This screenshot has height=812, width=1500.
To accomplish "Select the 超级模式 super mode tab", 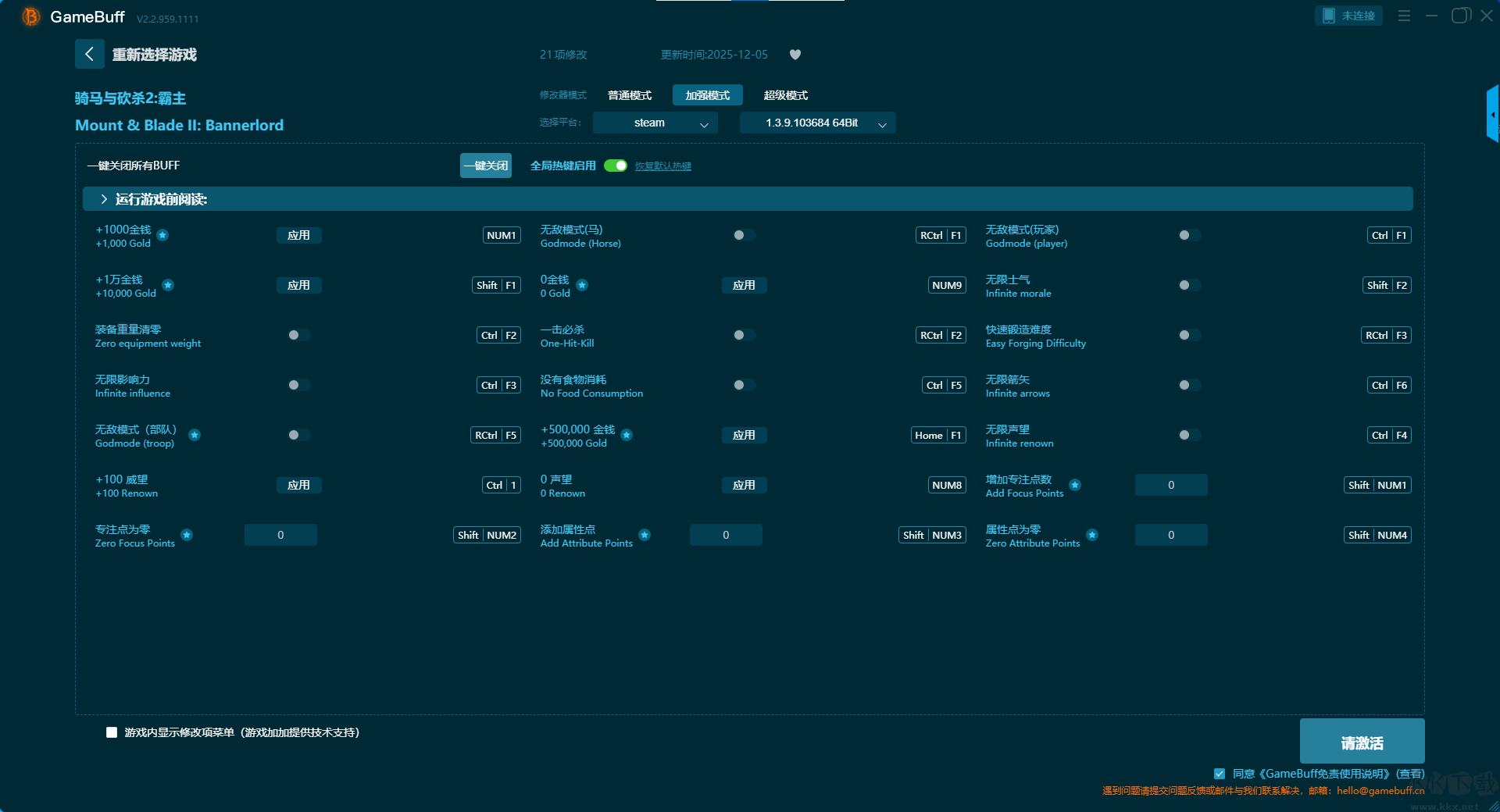I will [x=785, y=95].
